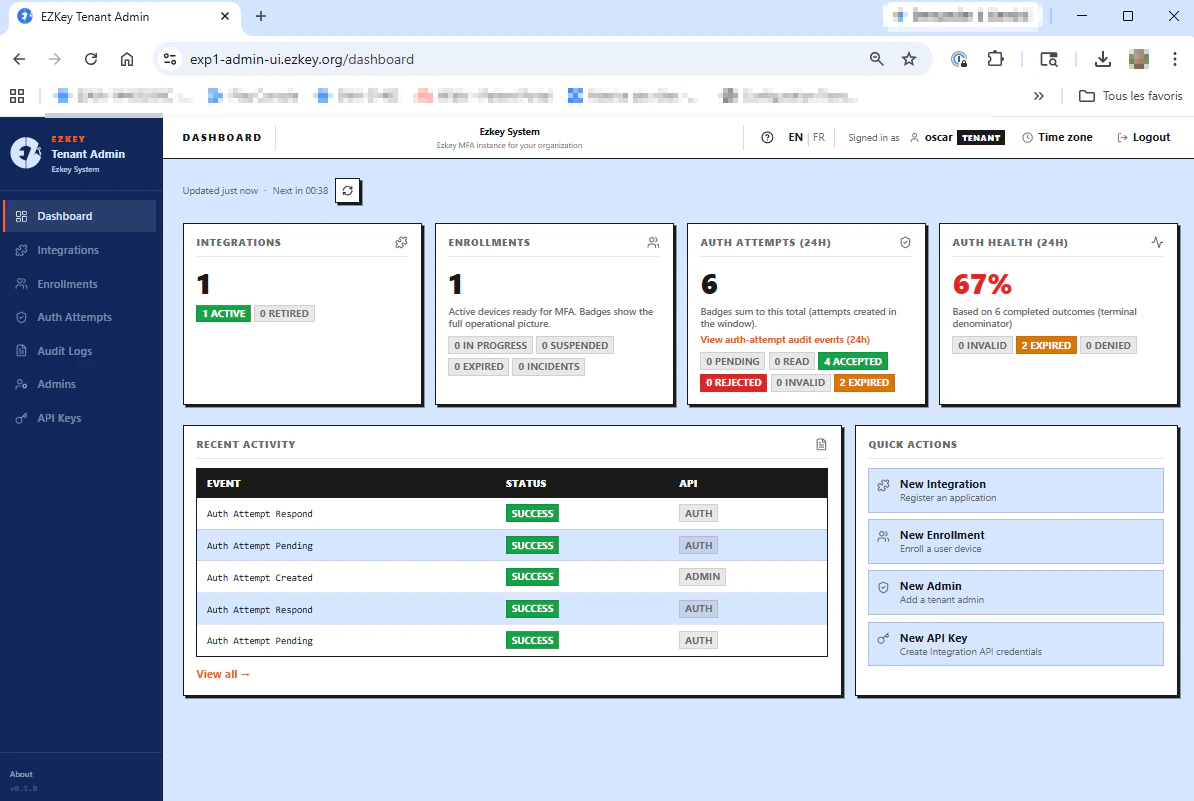1194x801 pixels.
Task: Click the Audit Logs file icon in sidebar
Action: (x=21, y=351)
